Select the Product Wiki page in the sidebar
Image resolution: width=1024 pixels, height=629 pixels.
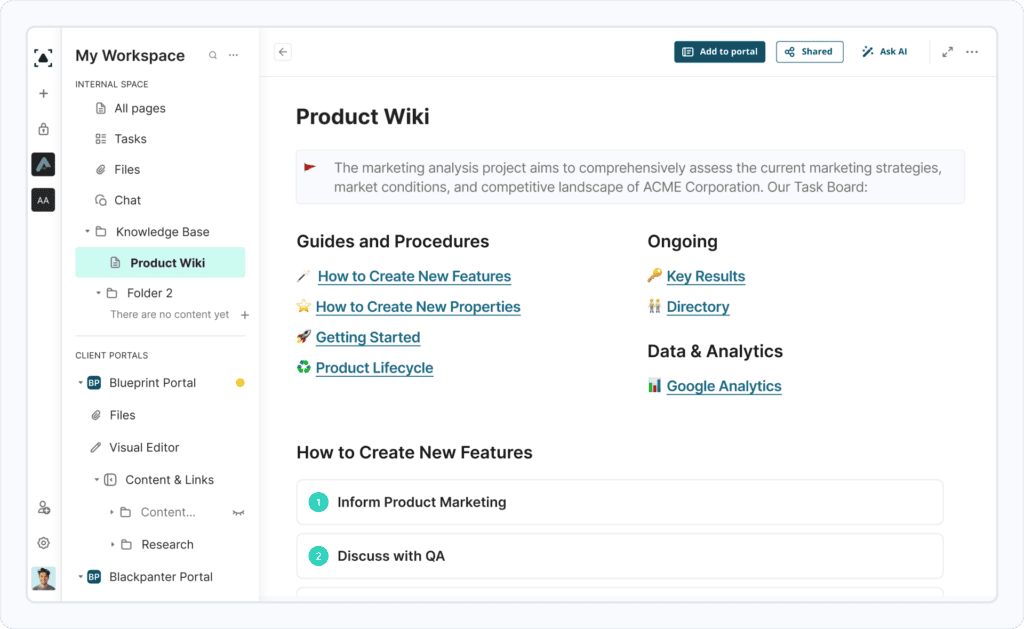160,263
